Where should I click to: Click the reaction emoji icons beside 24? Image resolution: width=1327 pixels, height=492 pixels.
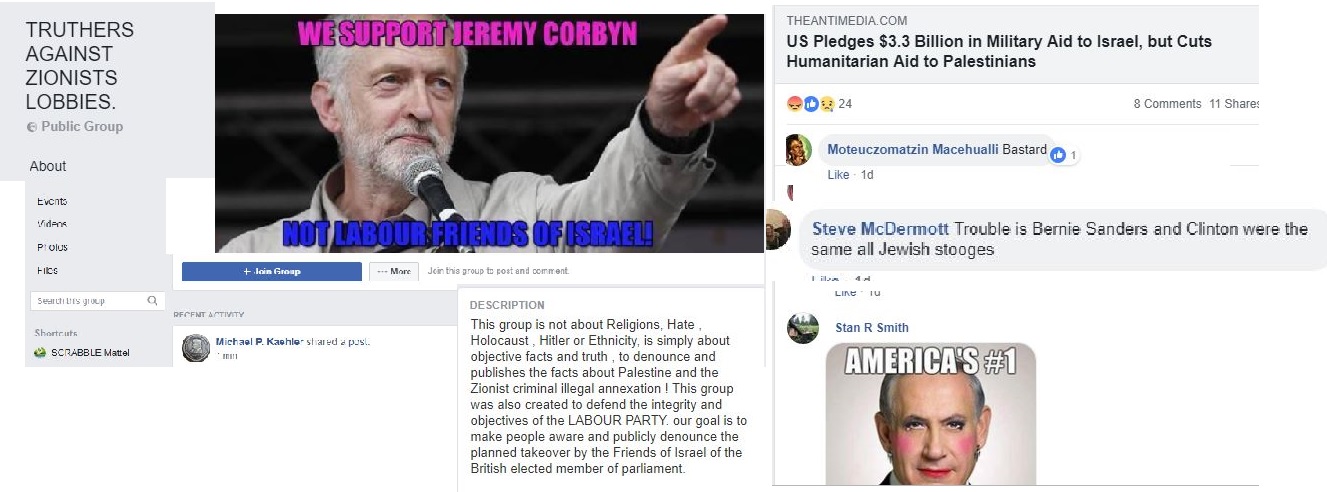tap(811, 104)
